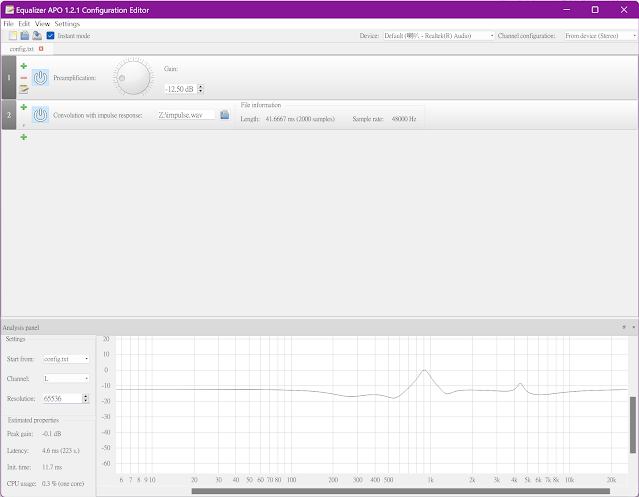Open the Channel configuration dropdown
639x497 pixels.
coord(600,36)
